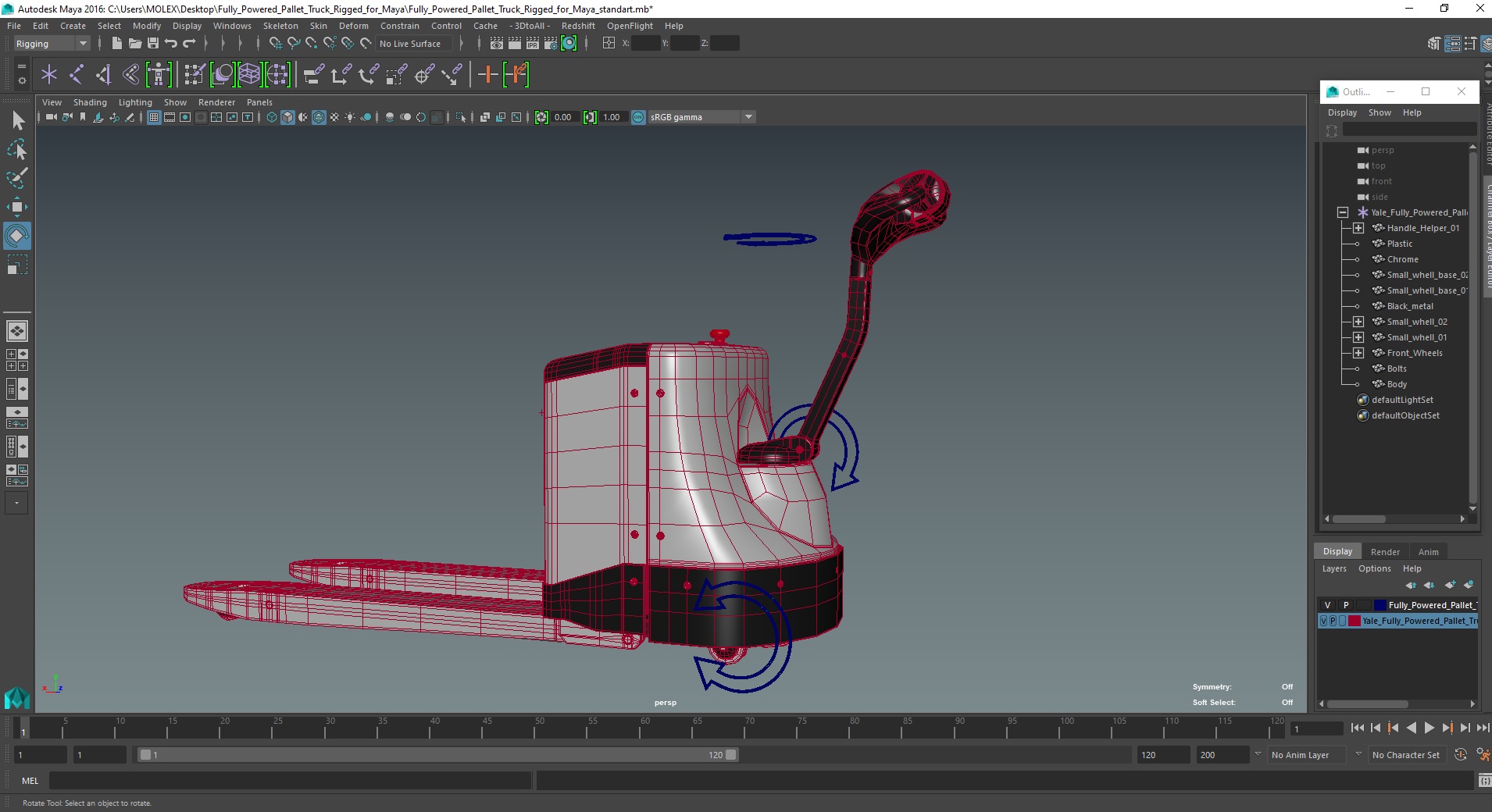Click the Create Lattice shelf icon

(249, 75)
